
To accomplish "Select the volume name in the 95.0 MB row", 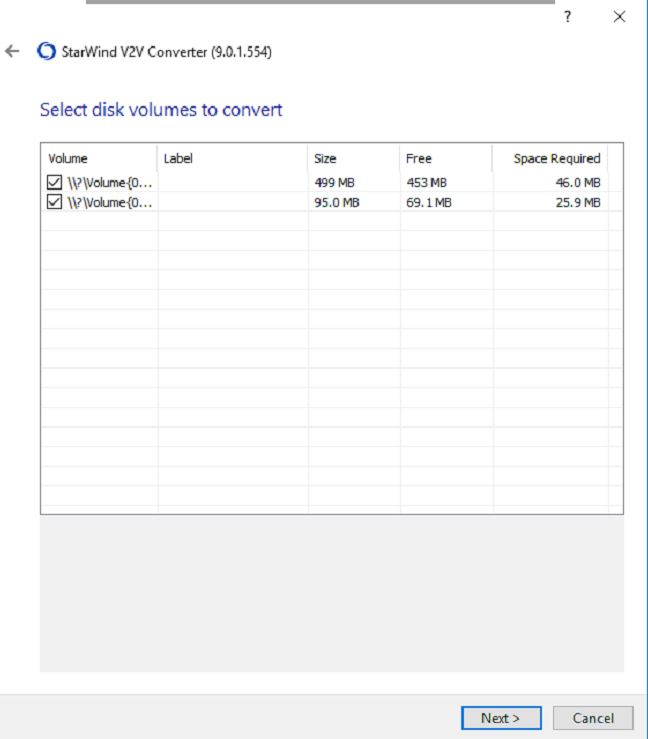I will 110,202.
